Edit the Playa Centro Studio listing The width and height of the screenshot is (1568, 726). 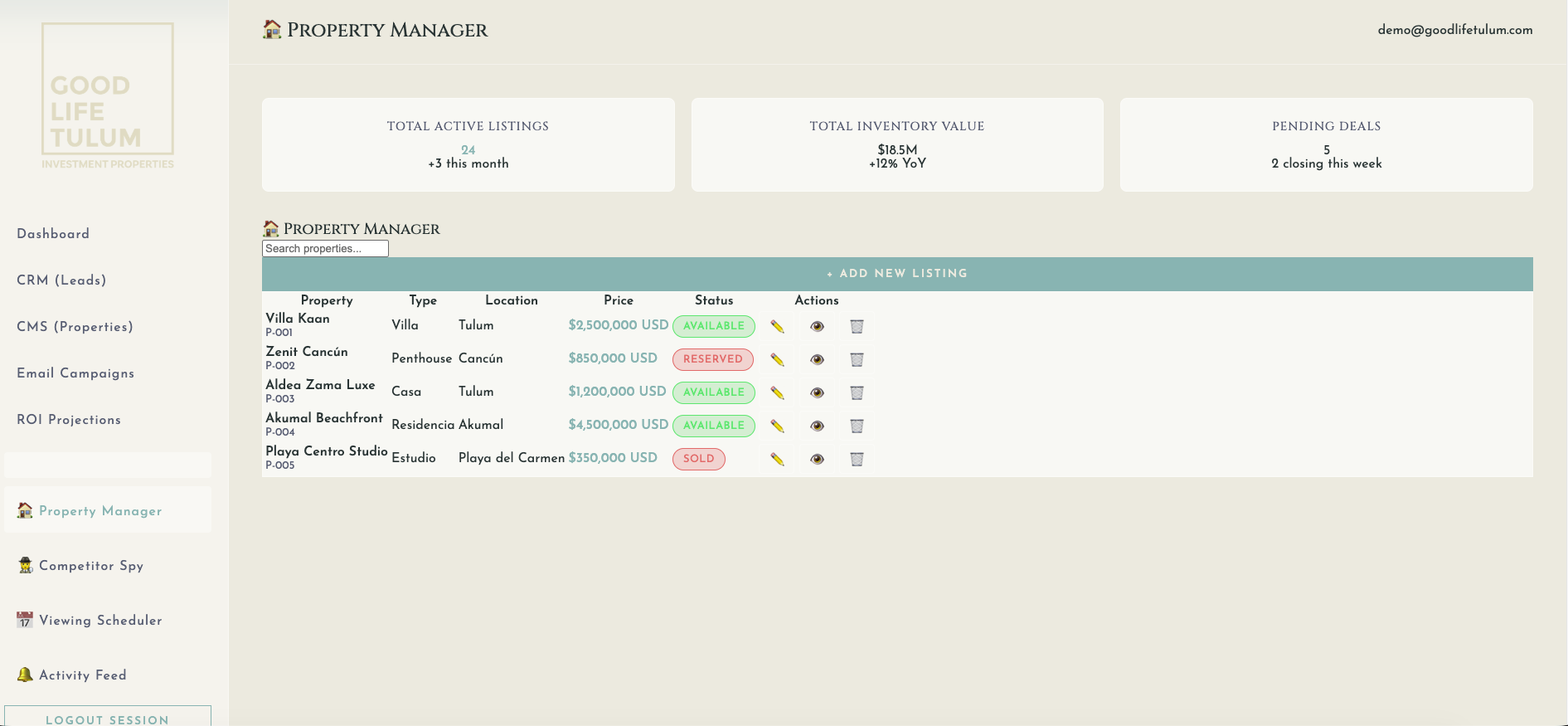pos(777,459)
